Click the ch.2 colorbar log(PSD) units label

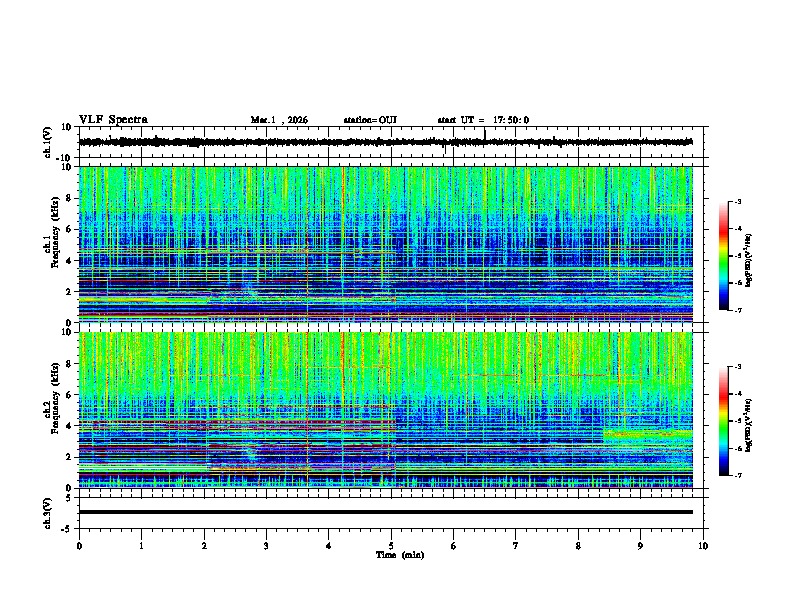tap(749, 425)
